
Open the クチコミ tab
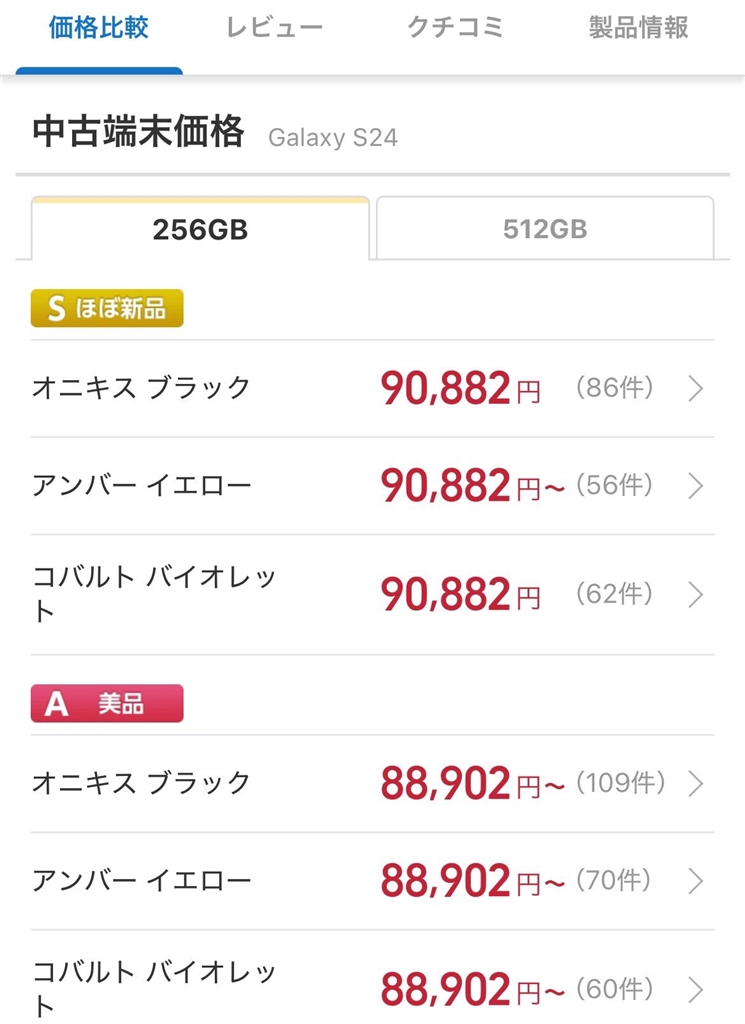pyautogui.click(x=455, y=28)
